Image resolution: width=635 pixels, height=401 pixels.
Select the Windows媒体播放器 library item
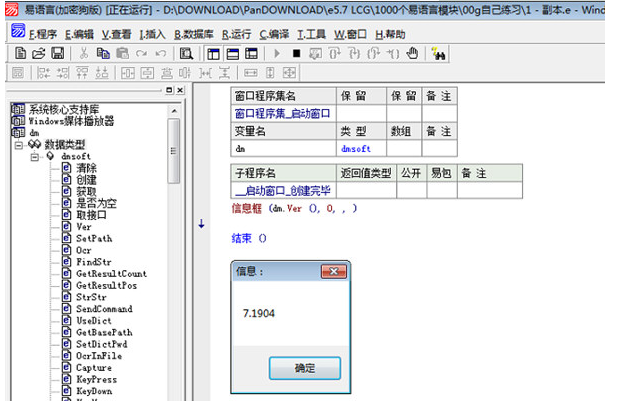[x=70, y=121]
